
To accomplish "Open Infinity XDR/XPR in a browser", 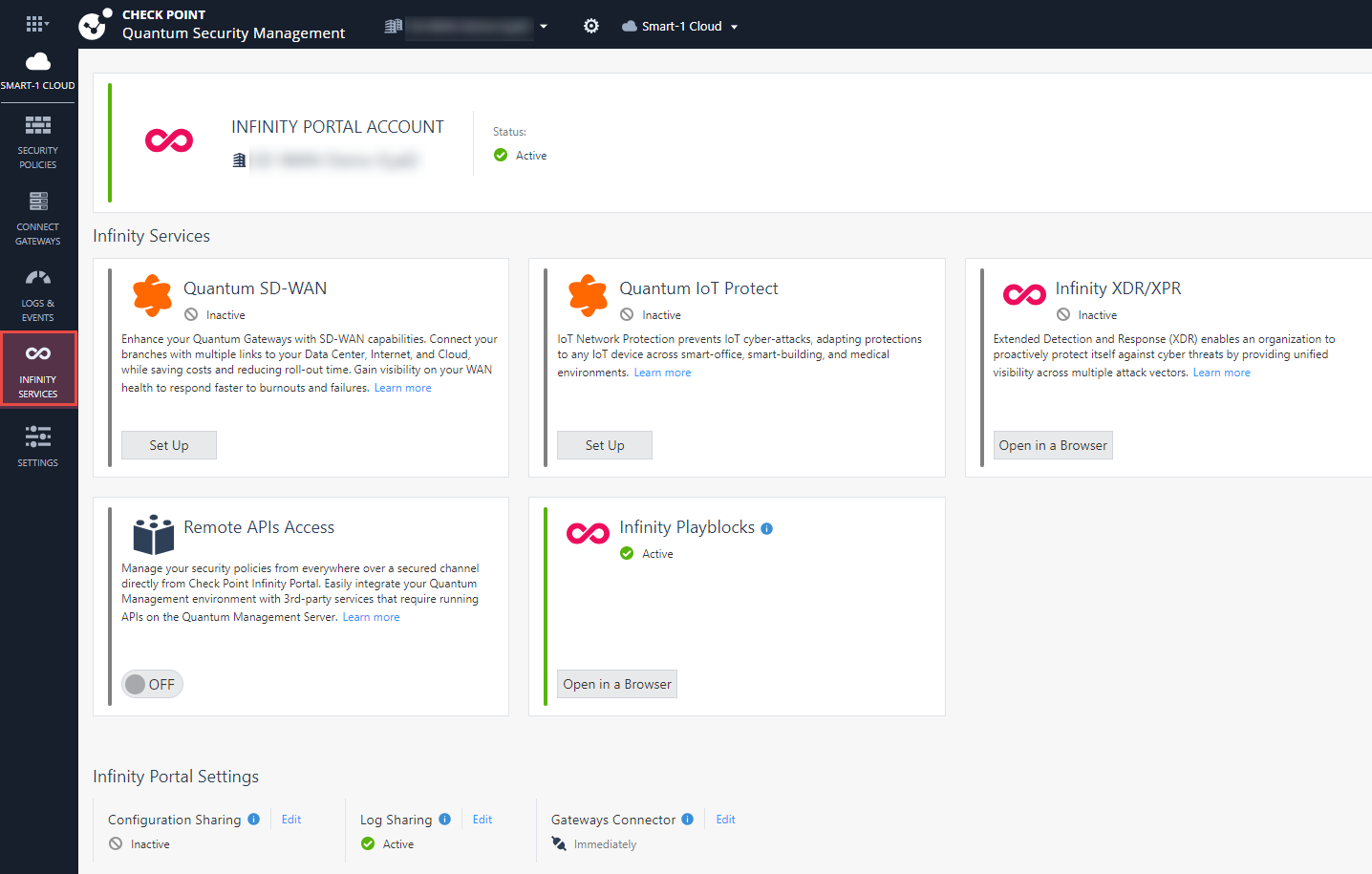I will (1053, 445).
